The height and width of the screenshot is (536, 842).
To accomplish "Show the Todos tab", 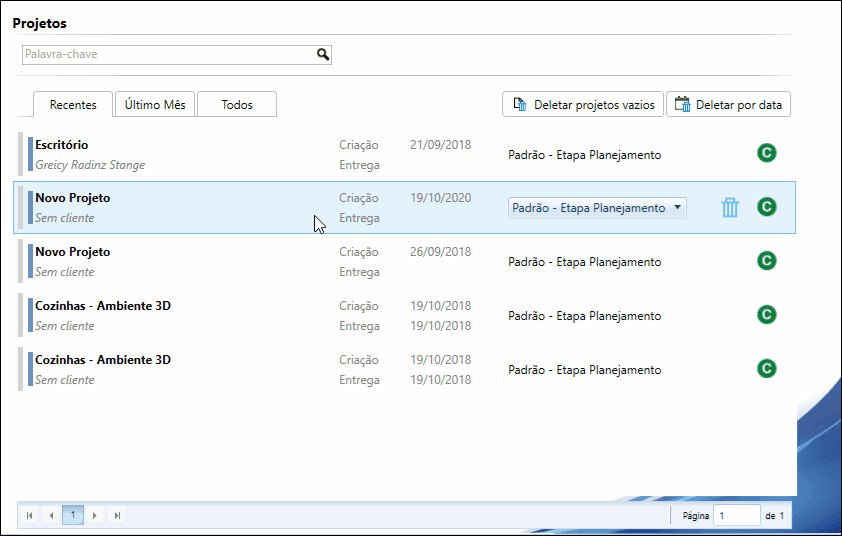I will (x=237, y=104).
